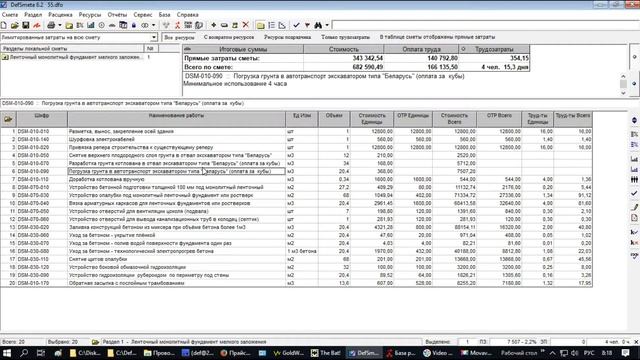Open the Отчёты menu
The image size is (640, 360).
click(117, 15)
